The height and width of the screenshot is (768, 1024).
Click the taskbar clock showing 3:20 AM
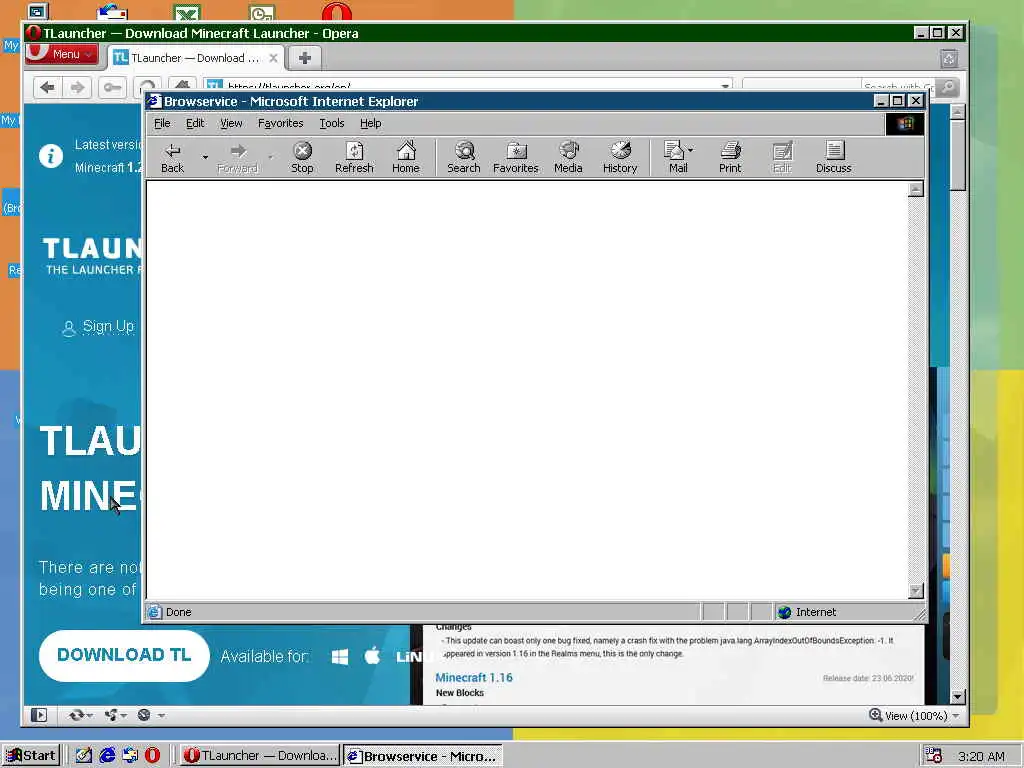tap(981, 756)
